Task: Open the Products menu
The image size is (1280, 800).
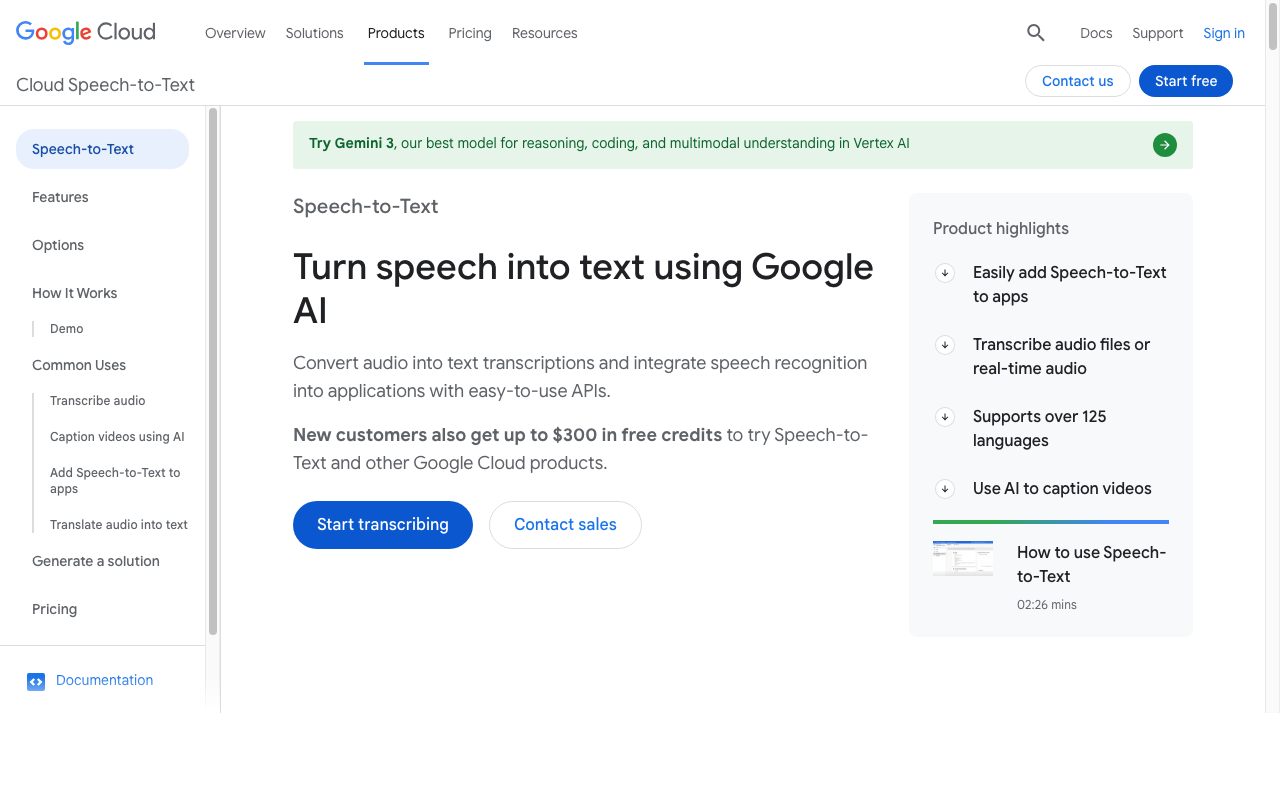Action: (x=396, y=33)
